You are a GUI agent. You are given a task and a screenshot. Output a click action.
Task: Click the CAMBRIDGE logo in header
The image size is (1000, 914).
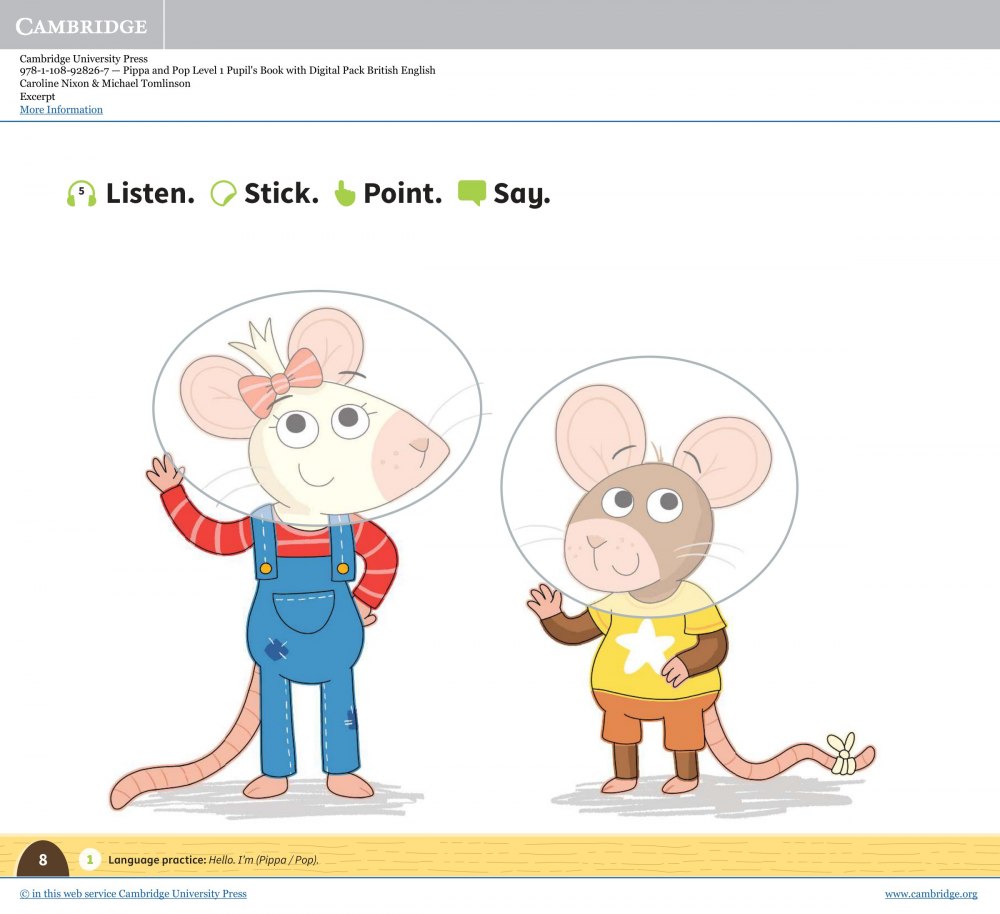coord(82,26)
